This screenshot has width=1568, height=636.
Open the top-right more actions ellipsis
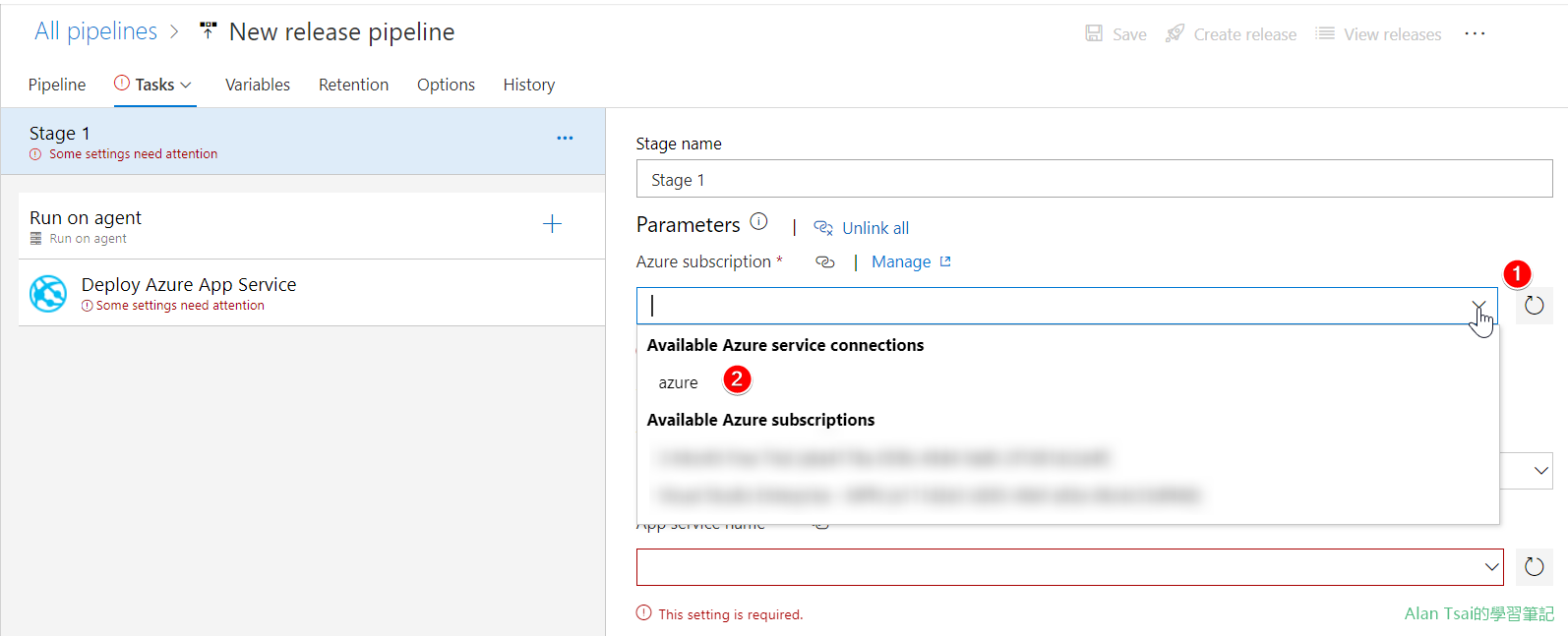click(1475, 33)
